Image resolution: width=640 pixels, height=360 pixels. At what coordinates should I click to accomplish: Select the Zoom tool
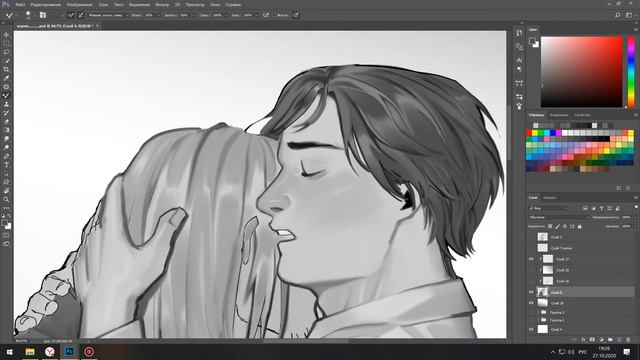(6, 200)
